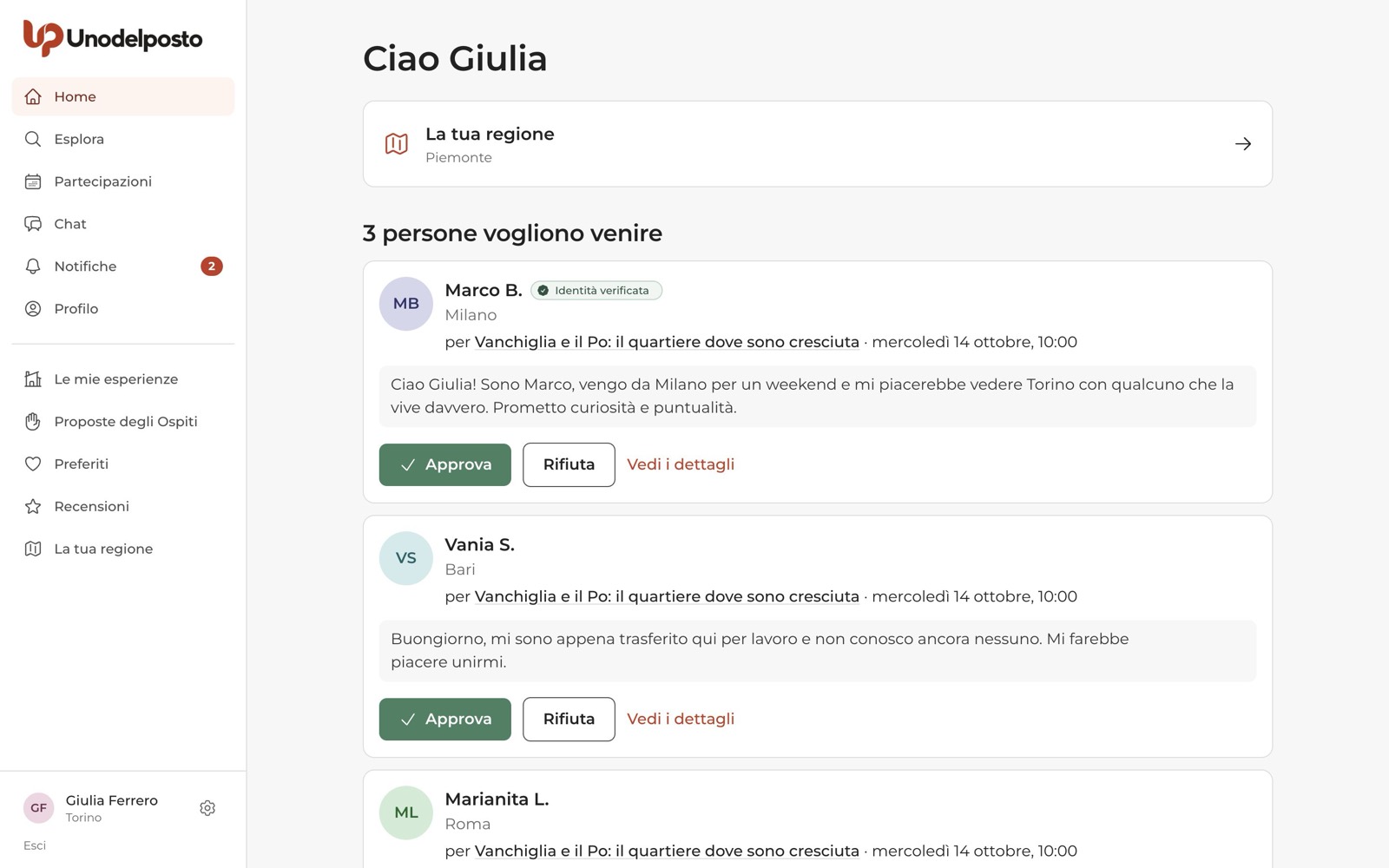Open Preferiti heart icon
1389x868 pixels.
coord(33,464)
